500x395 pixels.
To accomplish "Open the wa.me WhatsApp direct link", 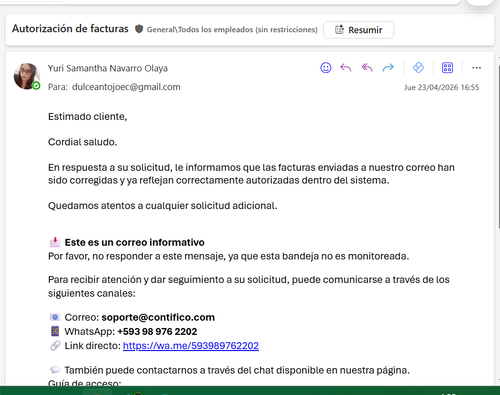I will (x=191, y=346).
